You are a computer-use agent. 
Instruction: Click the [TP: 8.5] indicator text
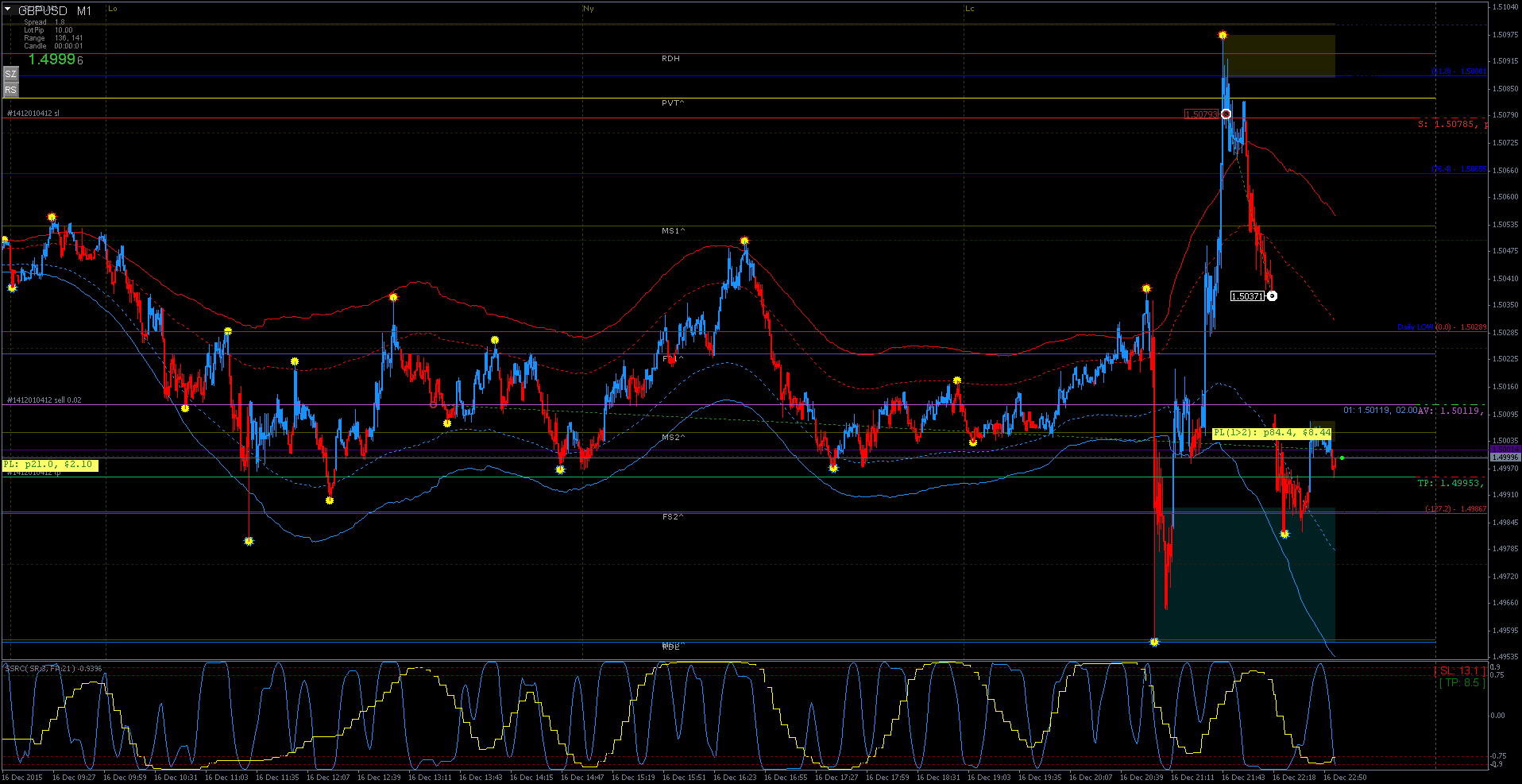pos(1461,683)
